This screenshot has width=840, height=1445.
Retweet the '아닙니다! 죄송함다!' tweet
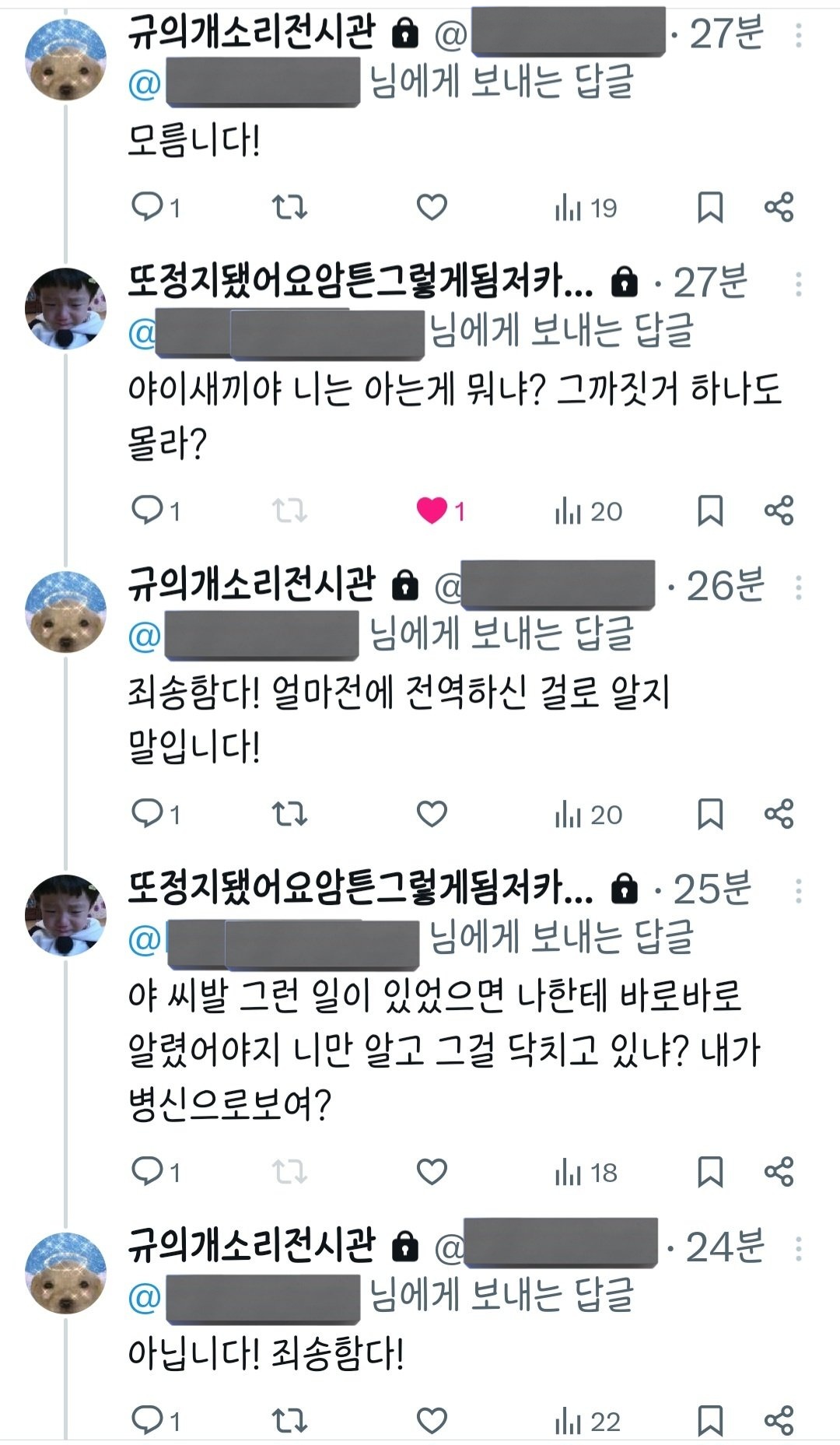click(289, 1421)
